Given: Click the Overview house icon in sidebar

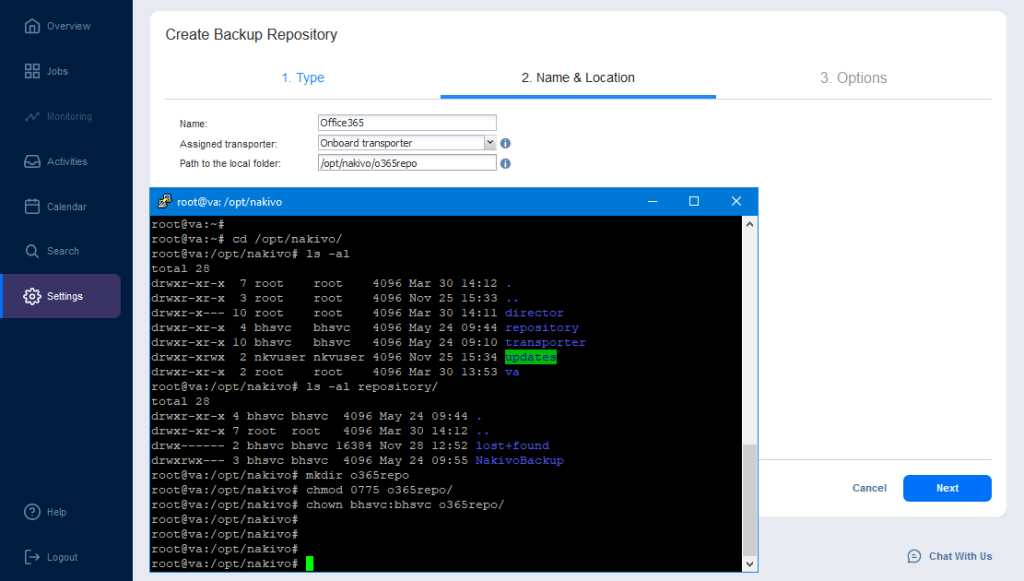Looking at the screenshot, I should tap(32, 26).
